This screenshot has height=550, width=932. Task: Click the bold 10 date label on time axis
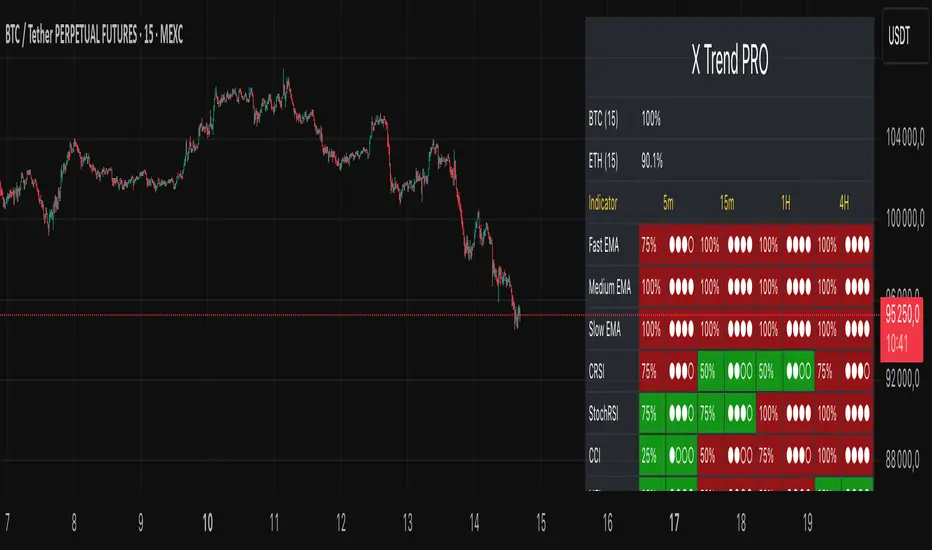(207, 522)
